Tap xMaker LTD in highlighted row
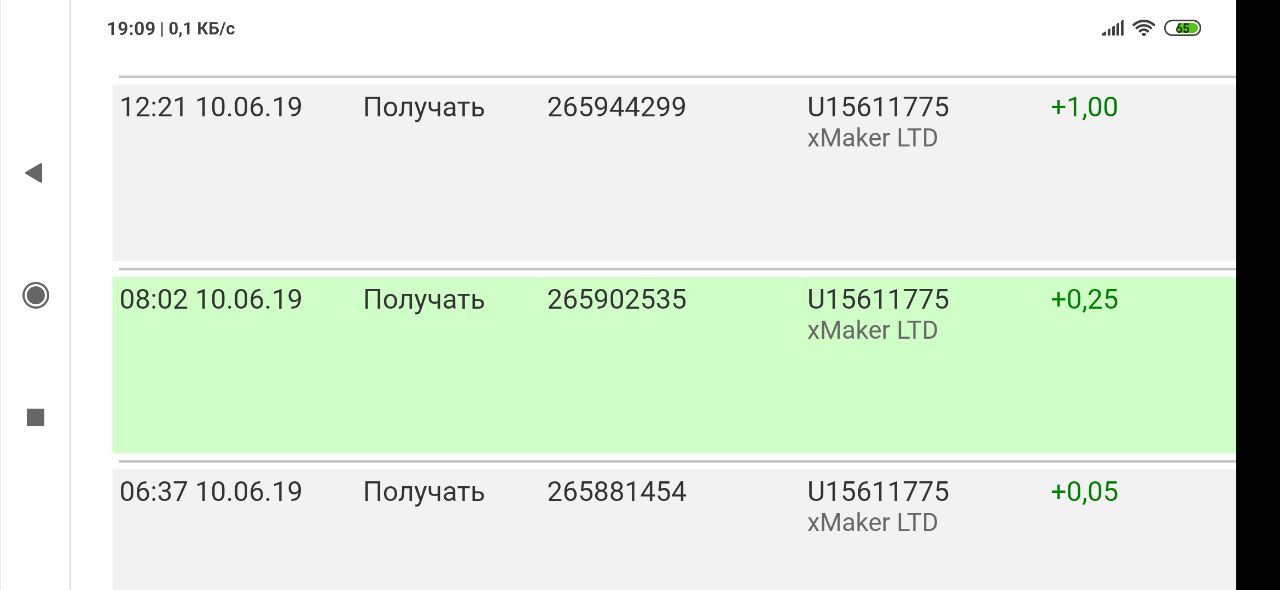The image size is (1280, 590). [872, 331]
